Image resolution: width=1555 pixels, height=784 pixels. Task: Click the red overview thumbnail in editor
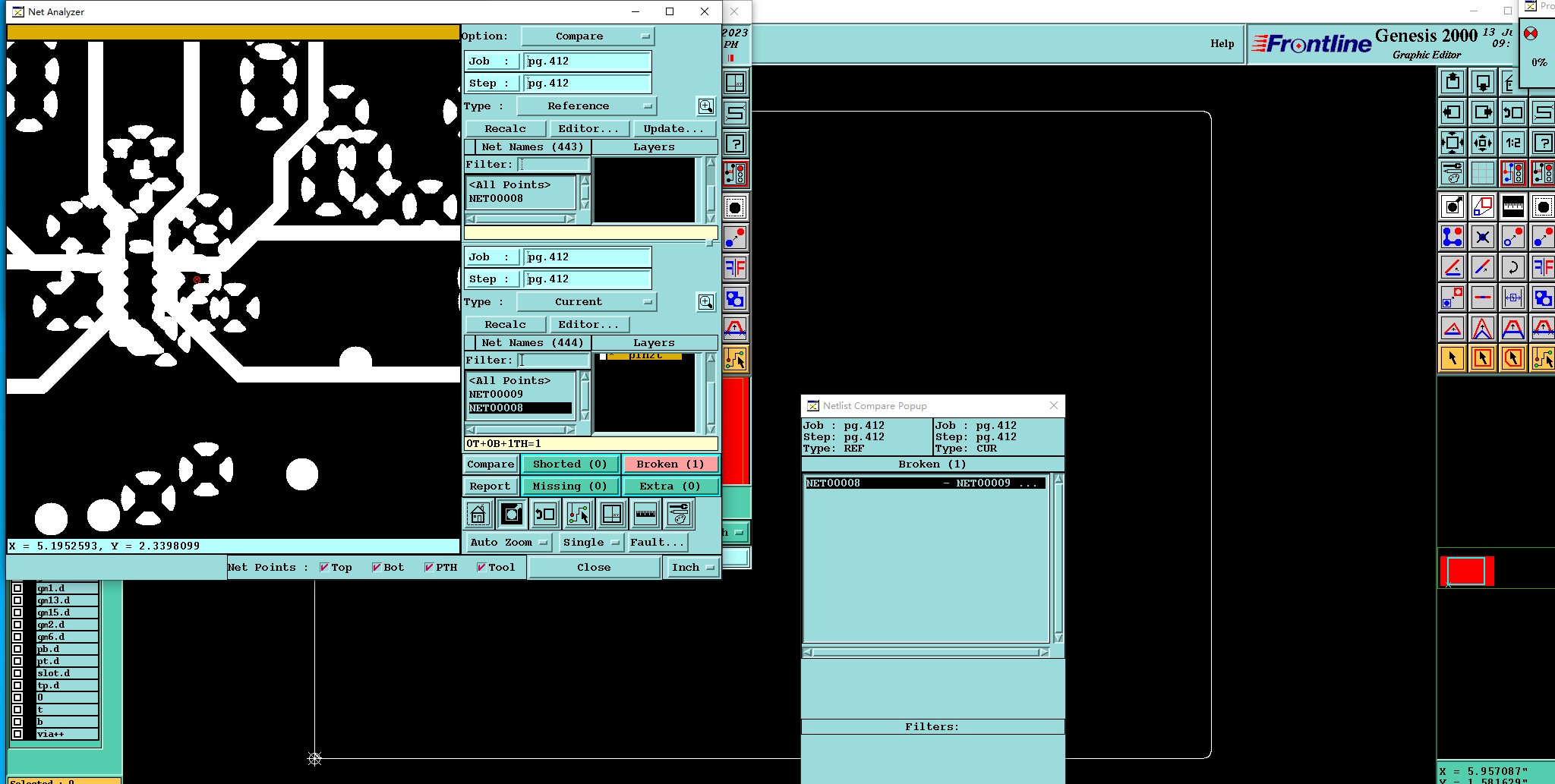point(1466,571)
